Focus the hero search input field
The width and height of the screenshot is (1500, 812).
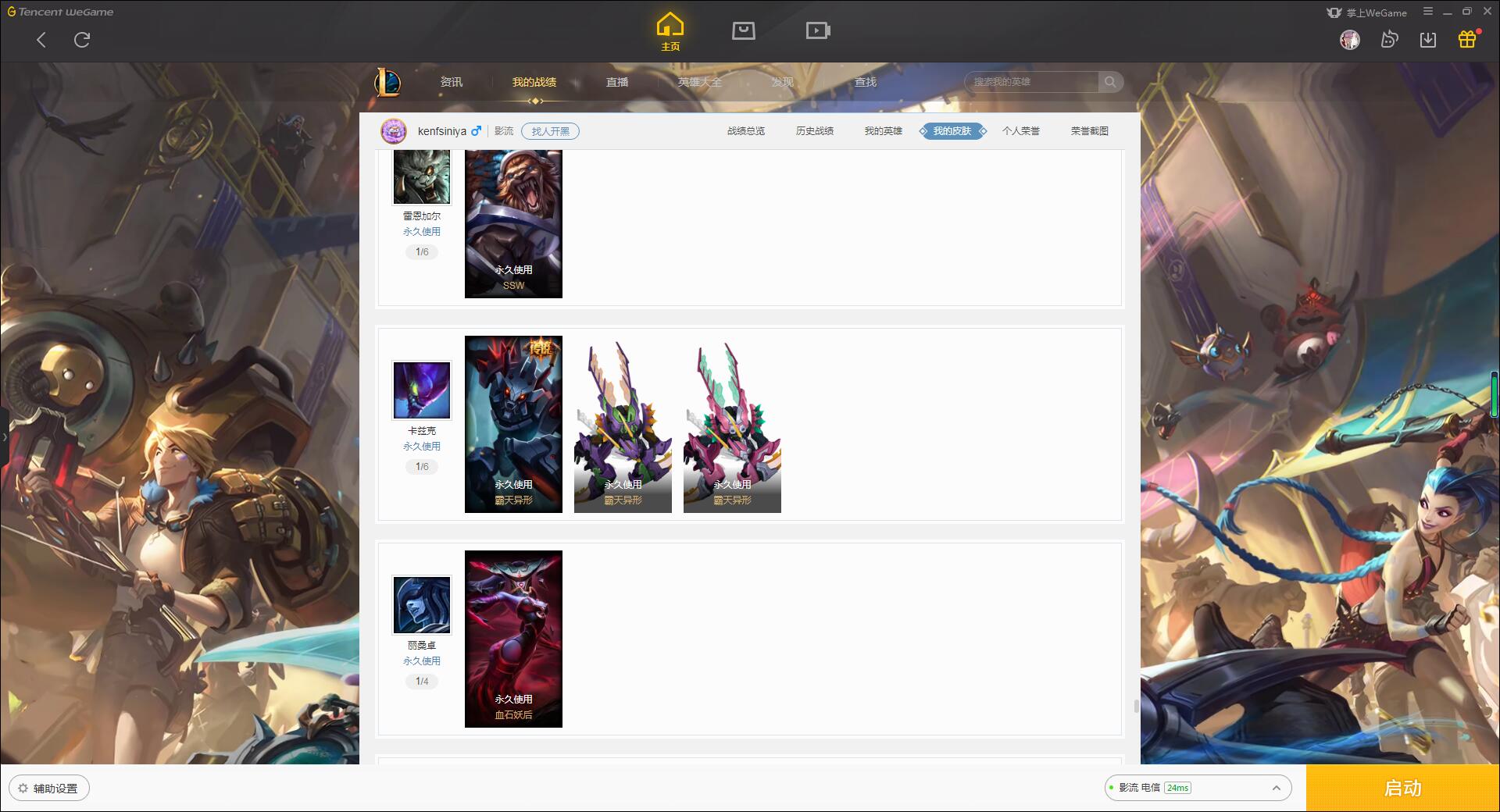(x=1032, y=82)
